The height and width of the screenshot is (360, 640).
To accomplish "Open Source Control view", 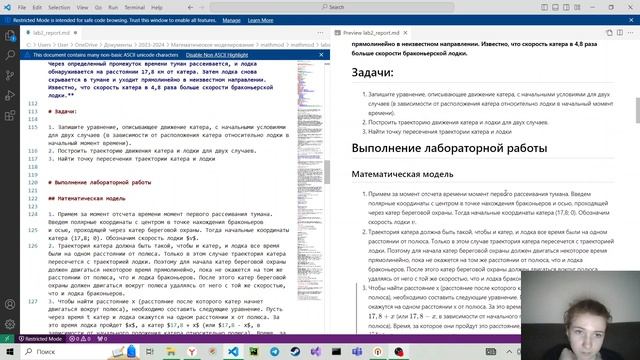I will 10,75.
